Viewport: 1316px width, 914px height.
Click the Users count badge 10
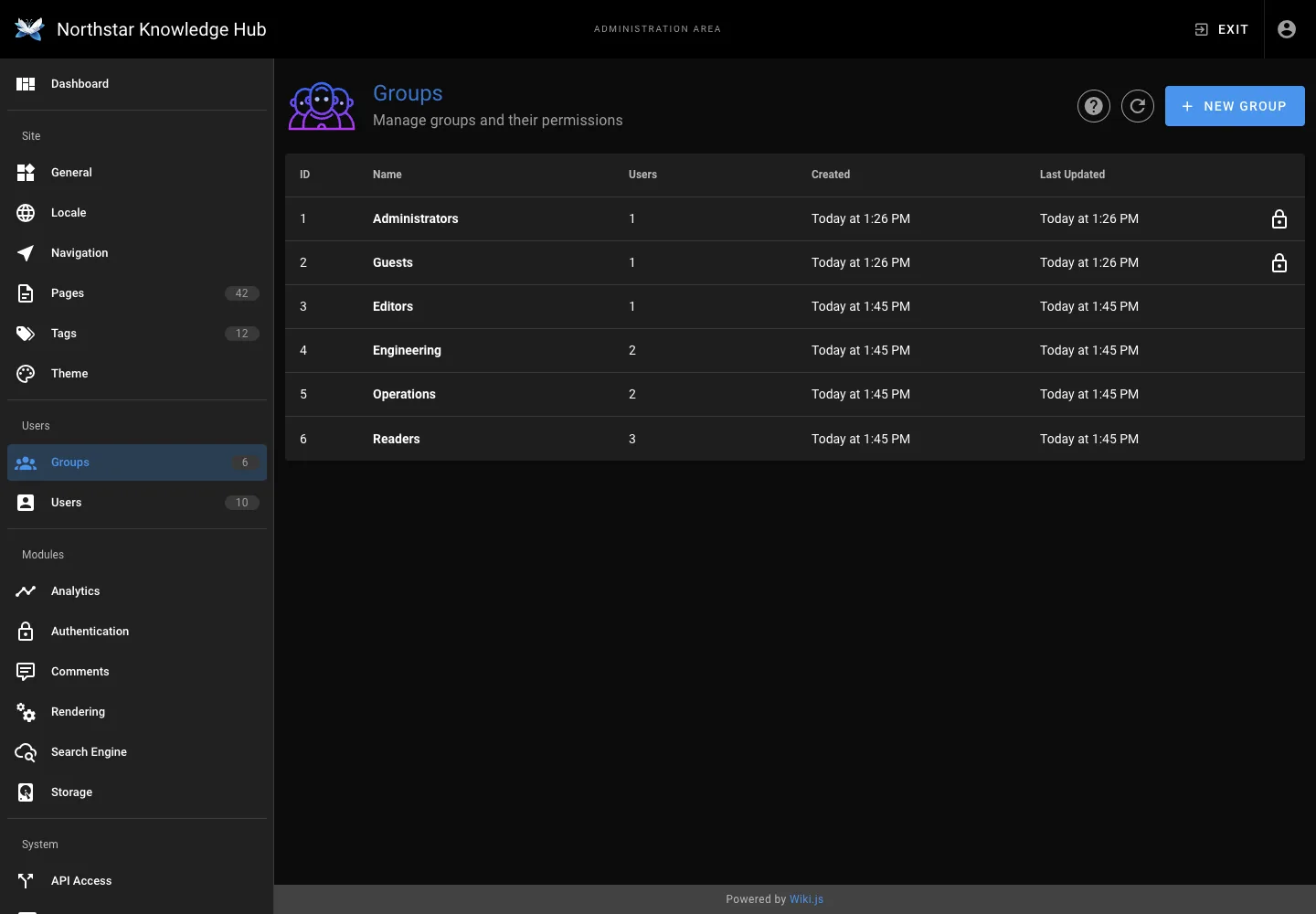[242, 503]
